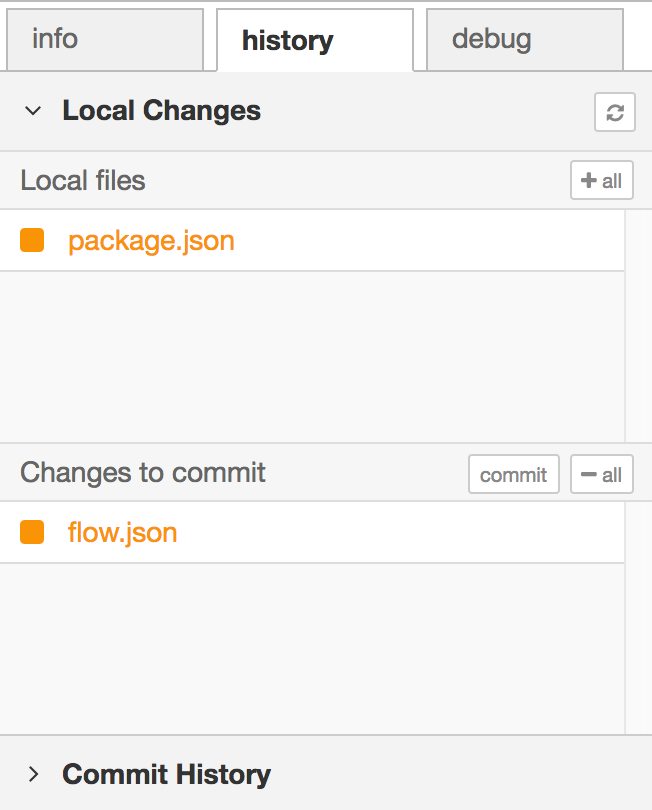Screen dimensions: 652x810
Task: Click the orange status icon beside flow.json
Action: coord(32,532)
